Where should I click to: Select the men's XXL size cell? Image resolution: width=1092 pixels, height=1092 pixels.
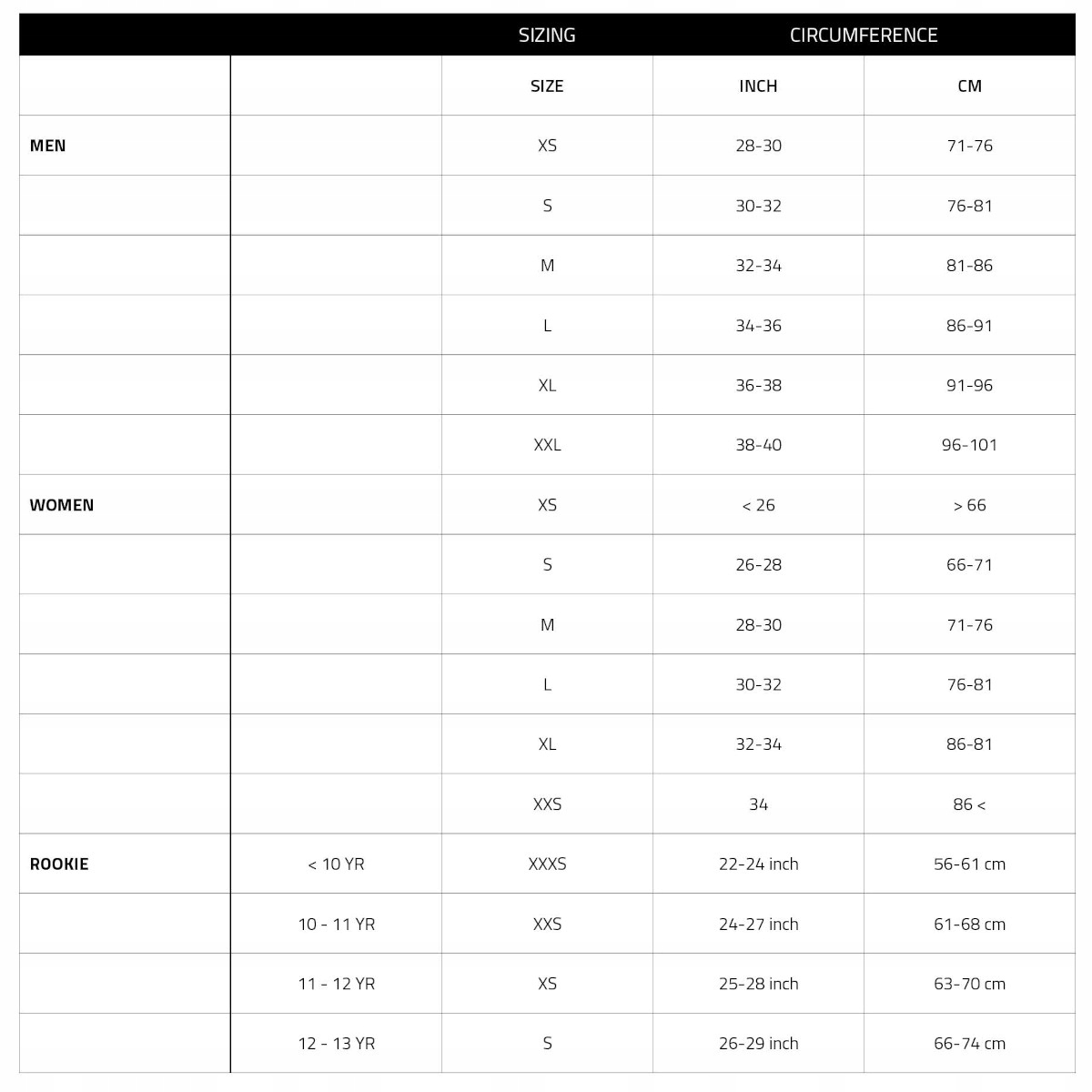click(547, 445)
